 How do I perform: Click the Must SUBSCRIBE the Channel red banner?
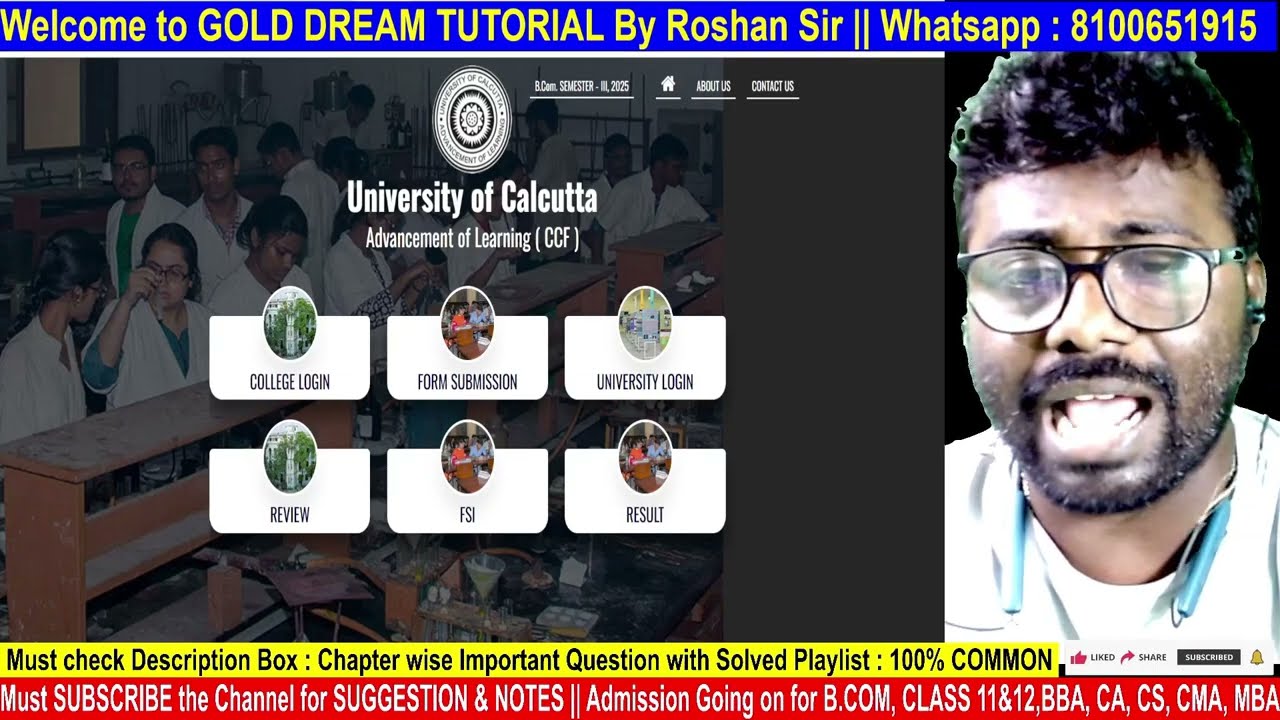coord(640,698)
